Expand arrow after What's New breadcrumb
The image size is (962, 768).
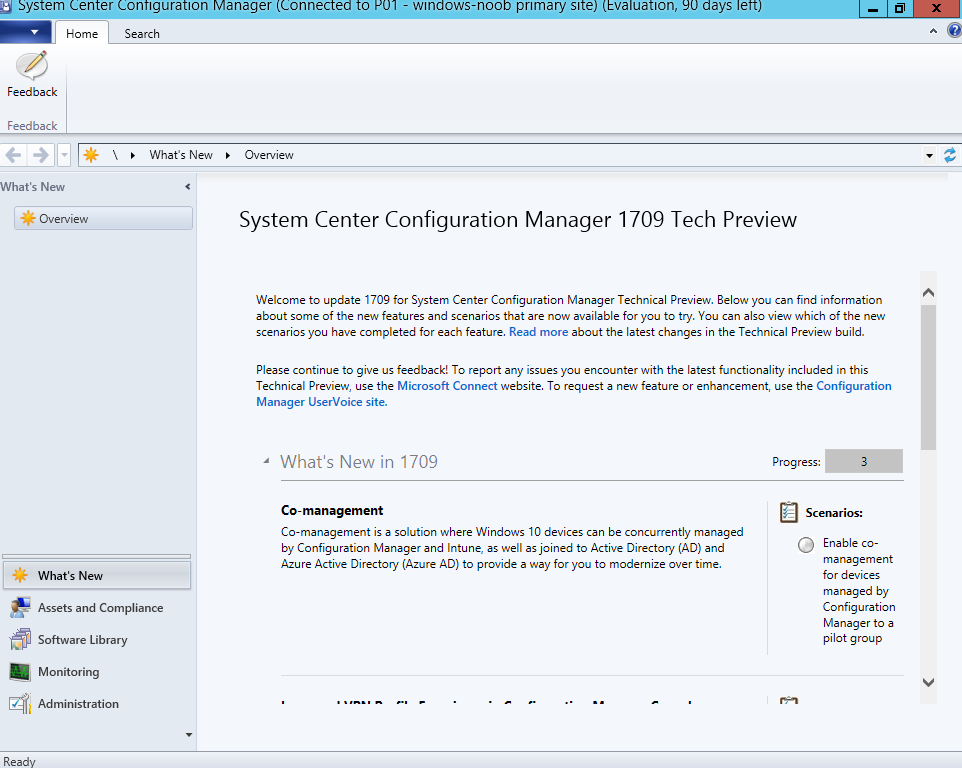[227, 155]
